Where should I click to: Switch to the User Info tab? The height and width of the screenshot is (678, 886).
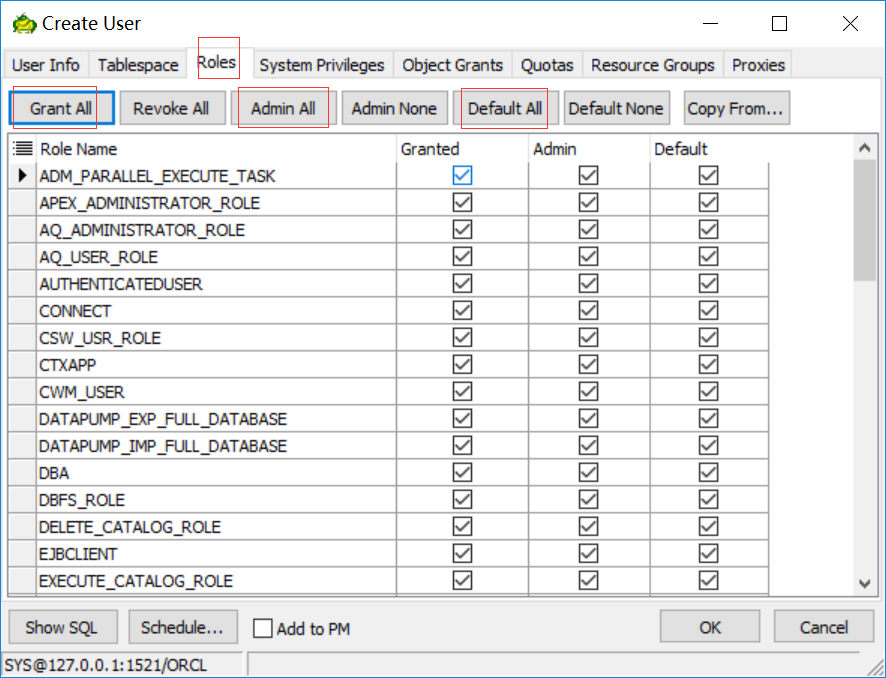click(46, 65)
